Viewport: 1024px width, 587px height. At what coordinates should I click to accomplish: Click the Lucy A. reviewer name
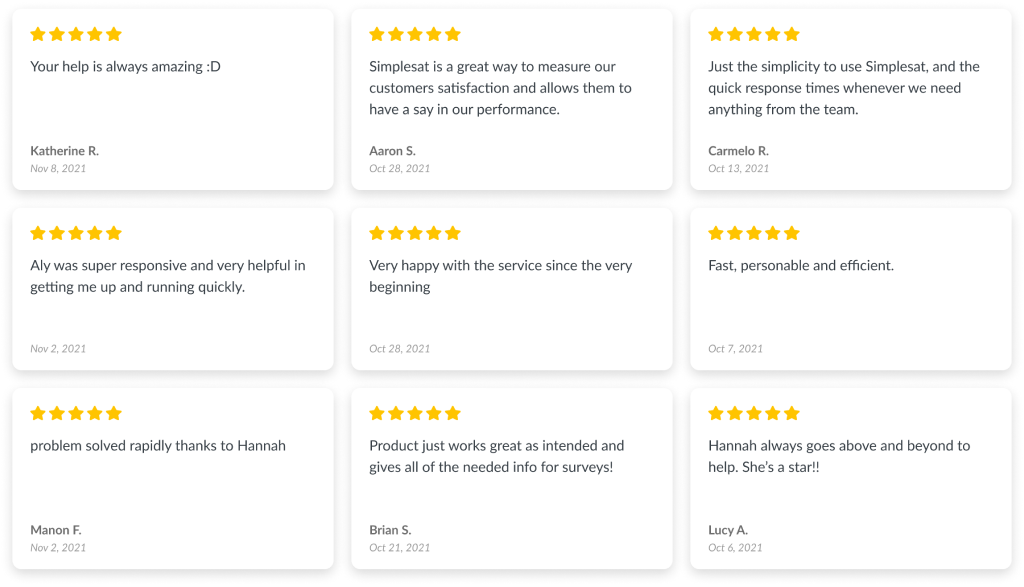pyautogui.click(x=728, y=530)
